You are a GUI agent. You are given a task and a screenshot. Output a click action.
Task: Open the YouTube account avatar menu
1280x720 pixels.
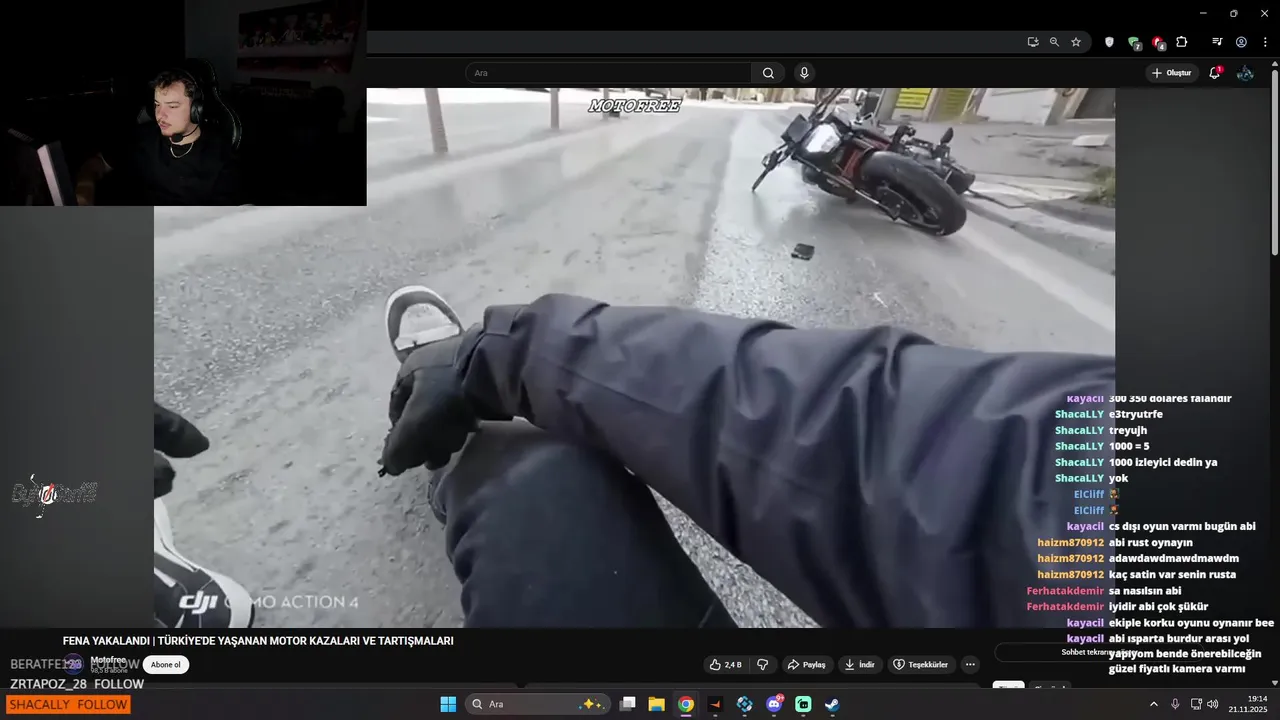click(x=1245, y=73)
